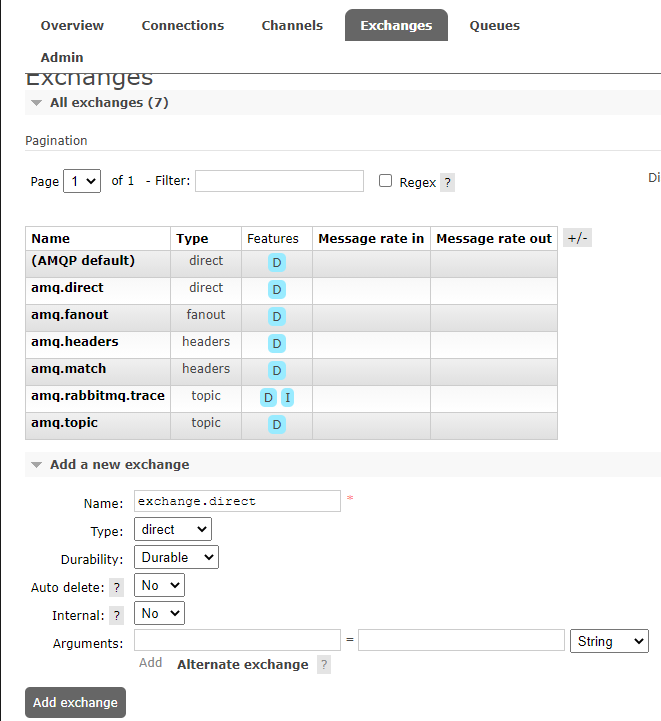This screenshot has width=661, height=721.
Task: Open the Page number dropdown
Action: click(x=82, y=181)
